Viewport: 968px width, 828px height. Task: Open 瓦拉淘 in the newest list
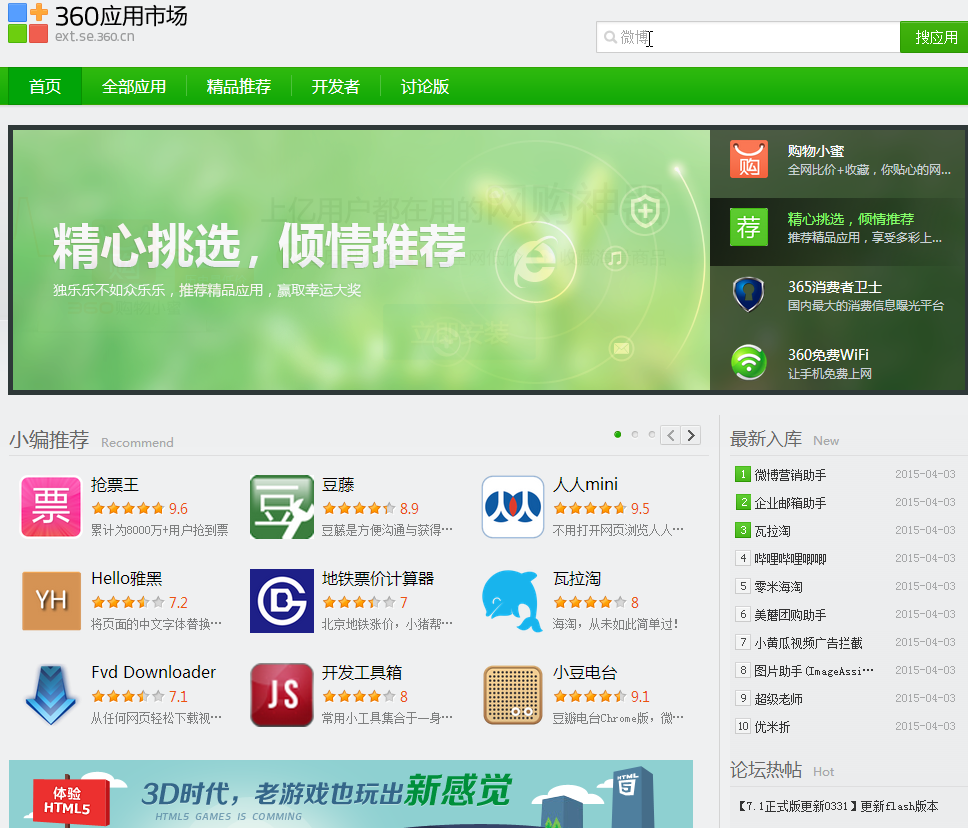coord(772,531)
